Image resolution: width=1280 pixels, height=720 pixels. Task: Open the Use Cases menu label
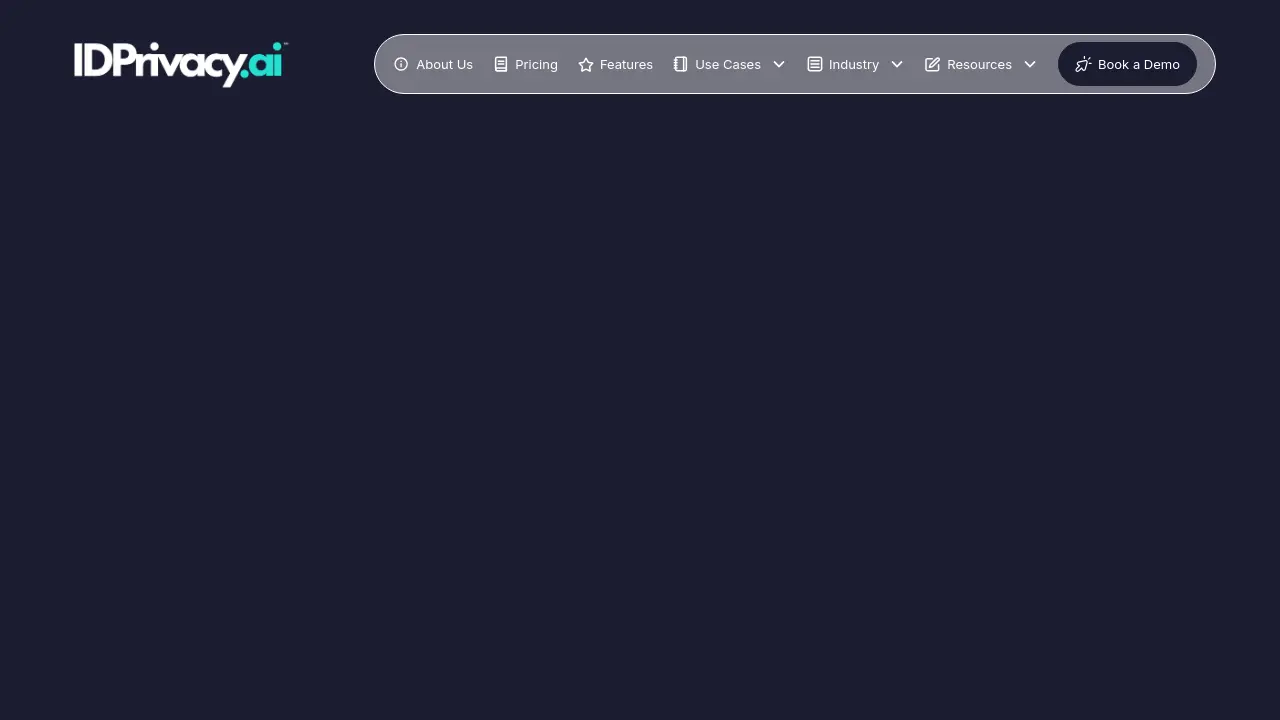coord(728,64)
